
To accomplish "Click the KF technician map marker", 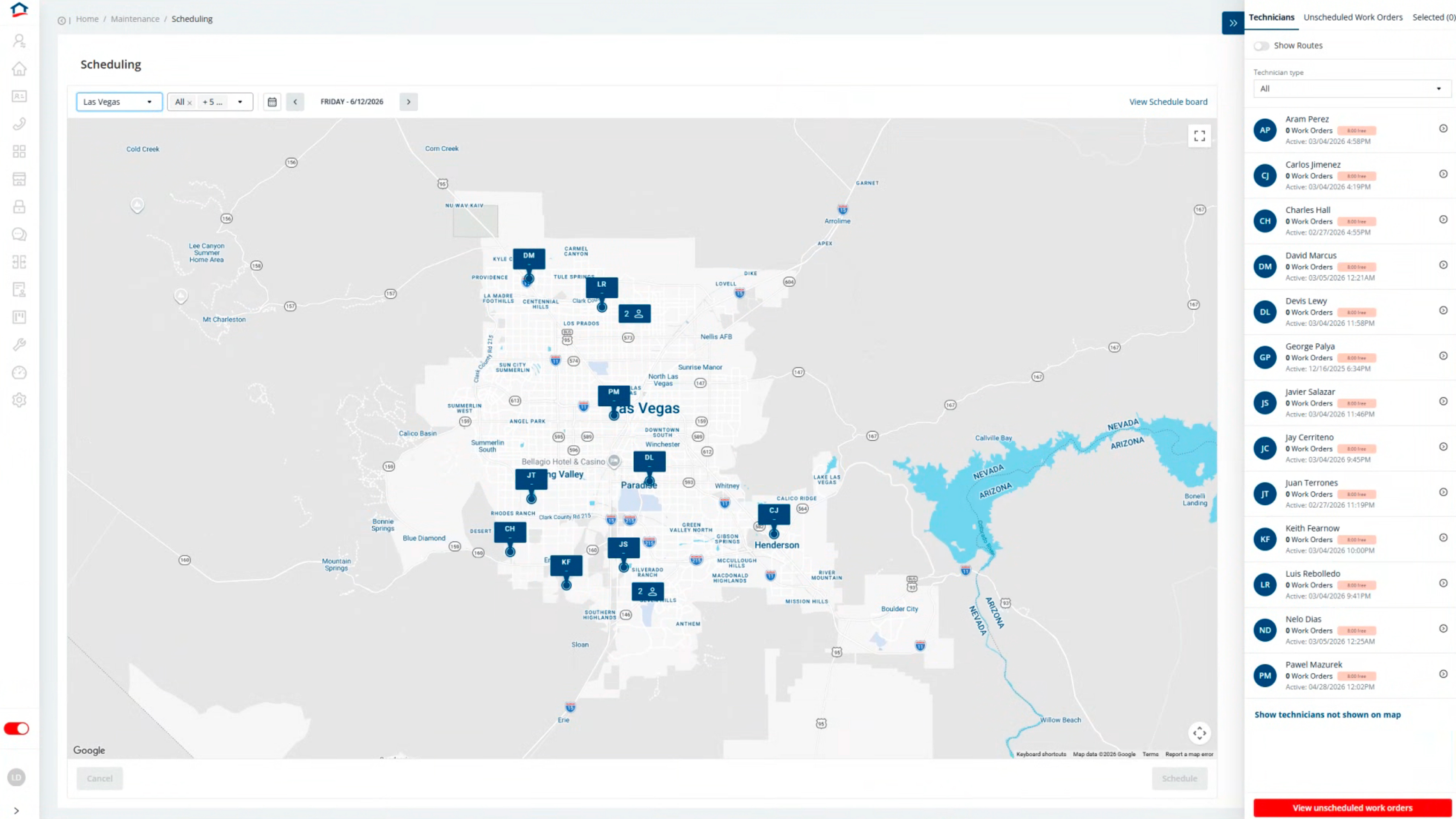I will (x=566, y=566).
